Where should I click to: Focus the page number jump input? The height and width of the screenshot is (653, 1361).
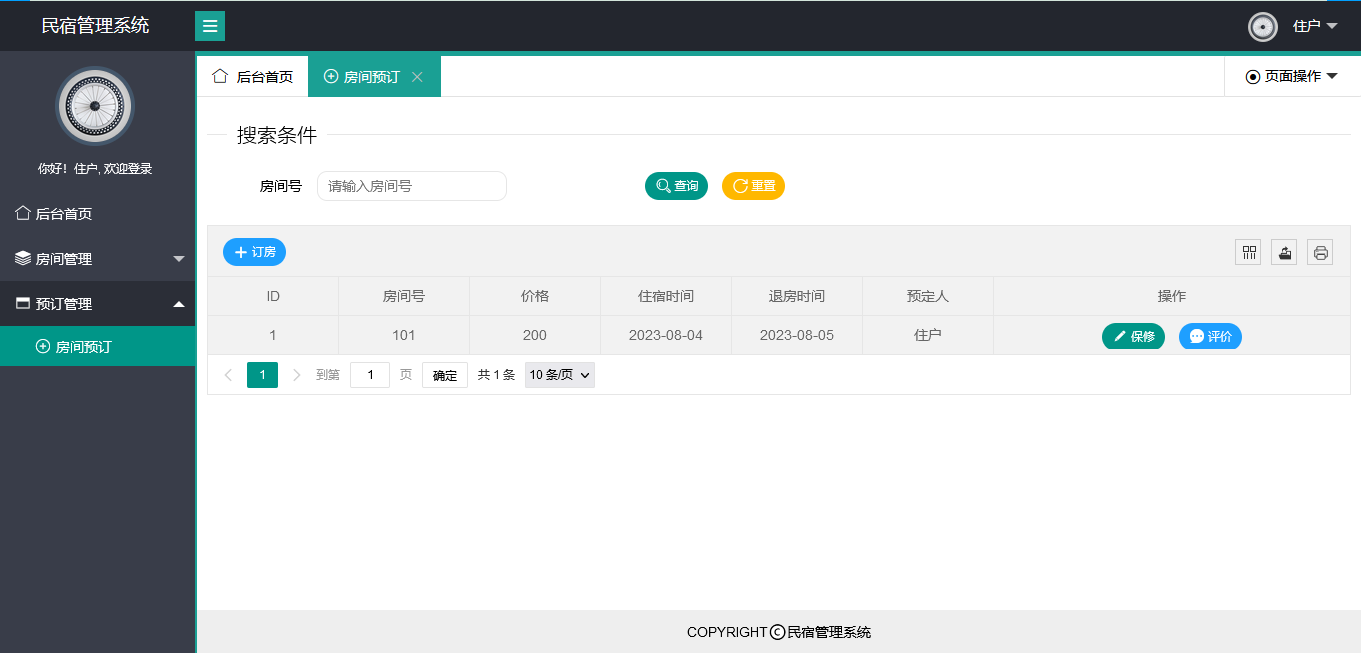370,375
